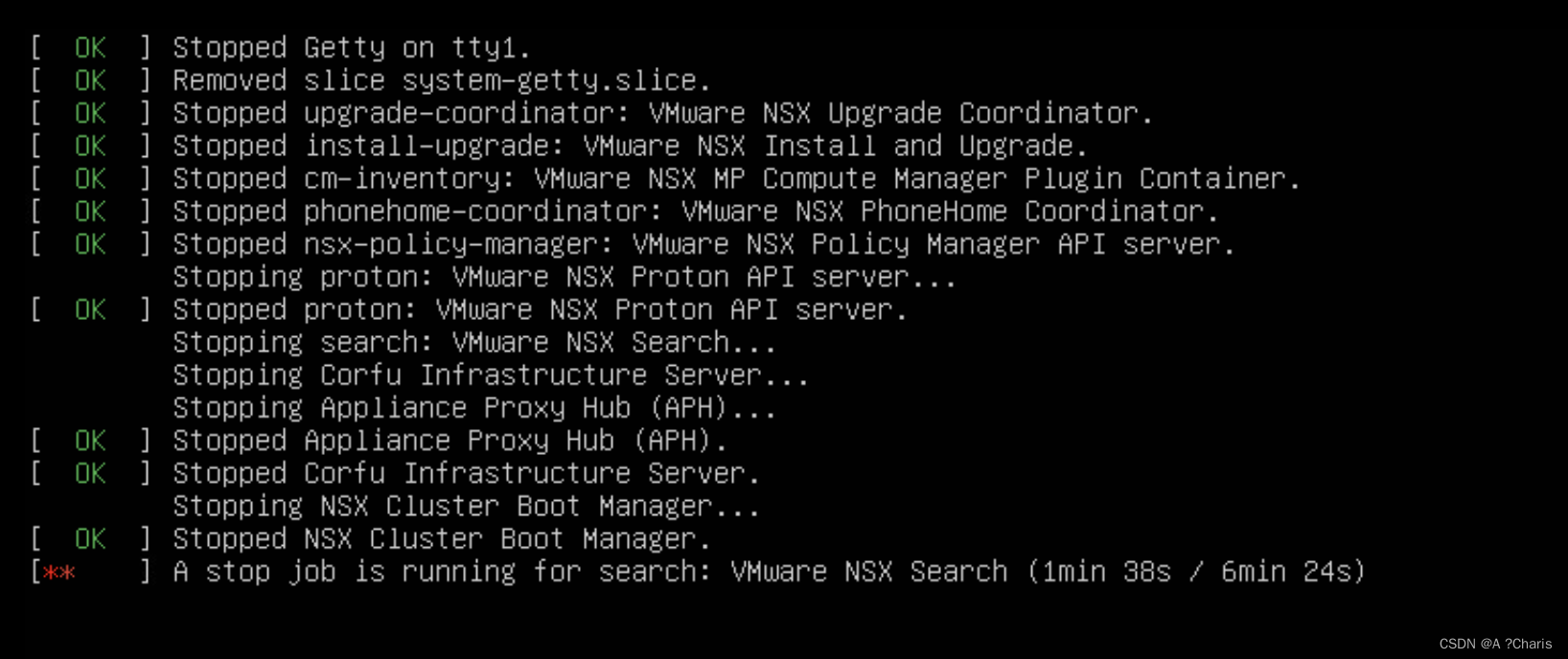Click the upgrade-coordinator stopped line
The width and height of the screenshot is (1568, 659).
(x=663, y=113)
